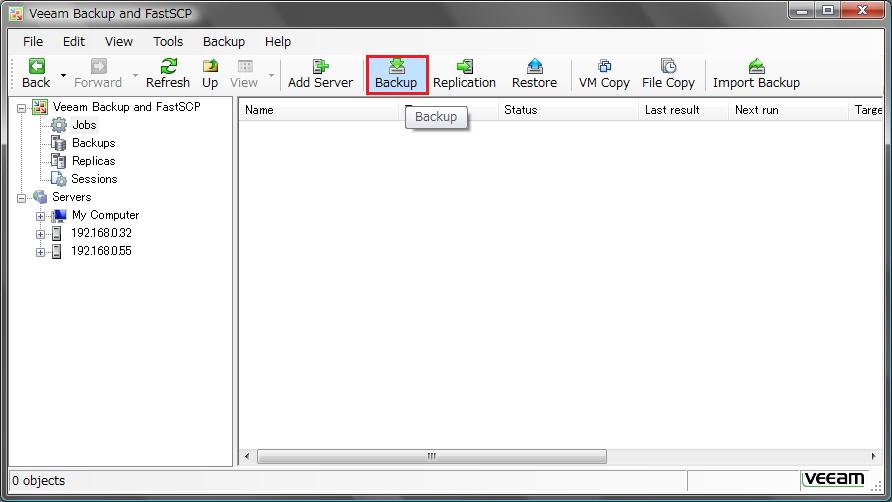Select the Replicas icon in the tree
This screenshot has width=892, height=502.
coord(59,161)
